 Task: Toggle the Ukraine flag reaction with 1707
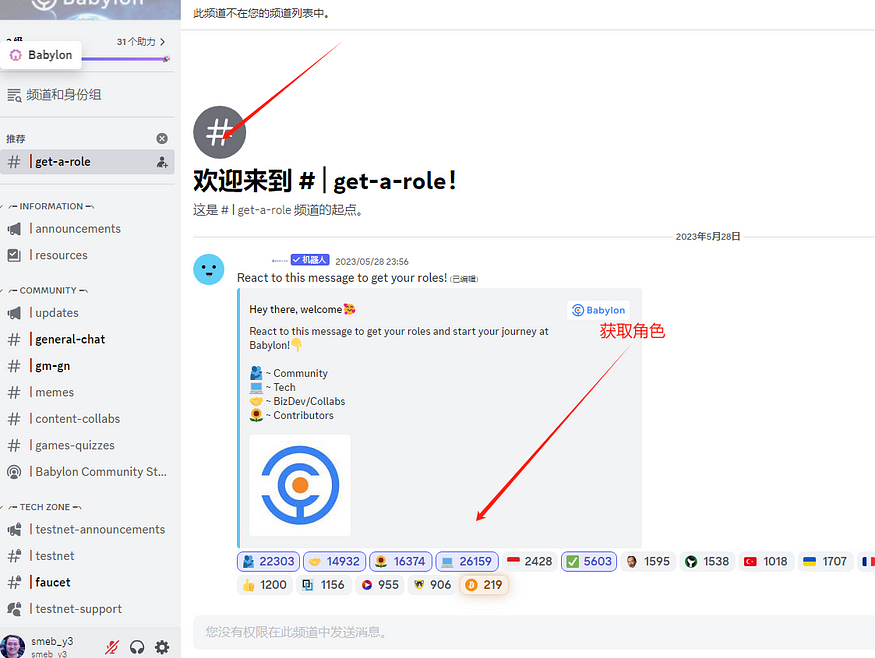825,561
